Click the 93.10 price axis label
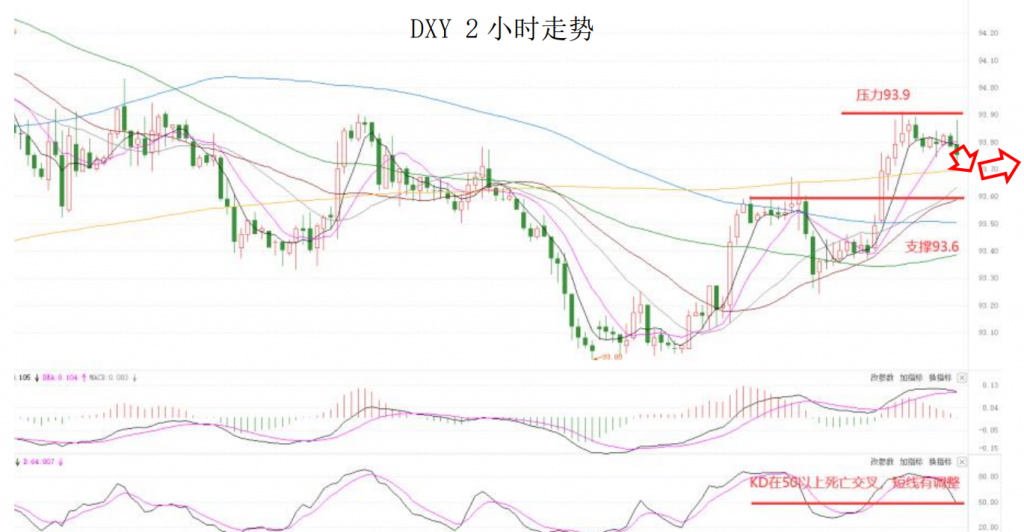This screenshot has width=1024, height=532. coord(988,333)
